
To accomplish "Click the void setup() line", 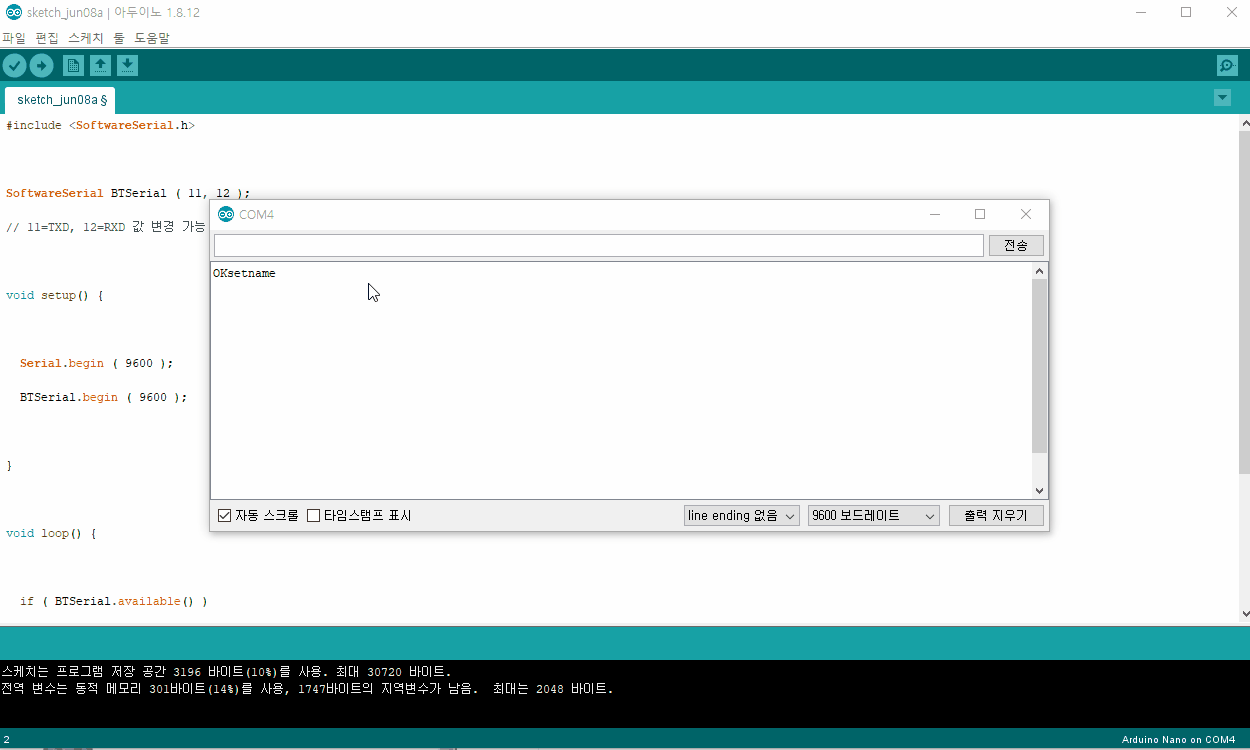I will (x=55, y=296).
